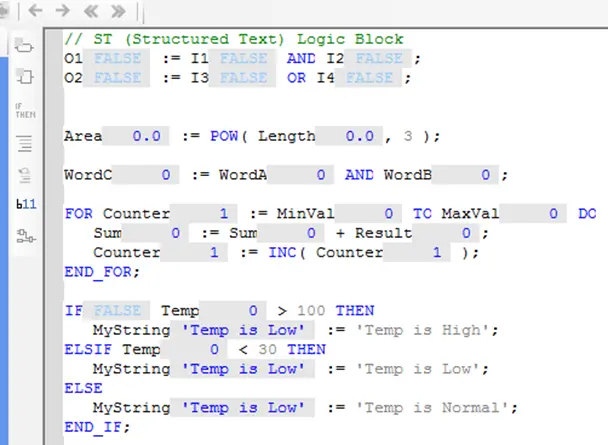Click the FALSE monitor value next to I2

coord(379,59)
